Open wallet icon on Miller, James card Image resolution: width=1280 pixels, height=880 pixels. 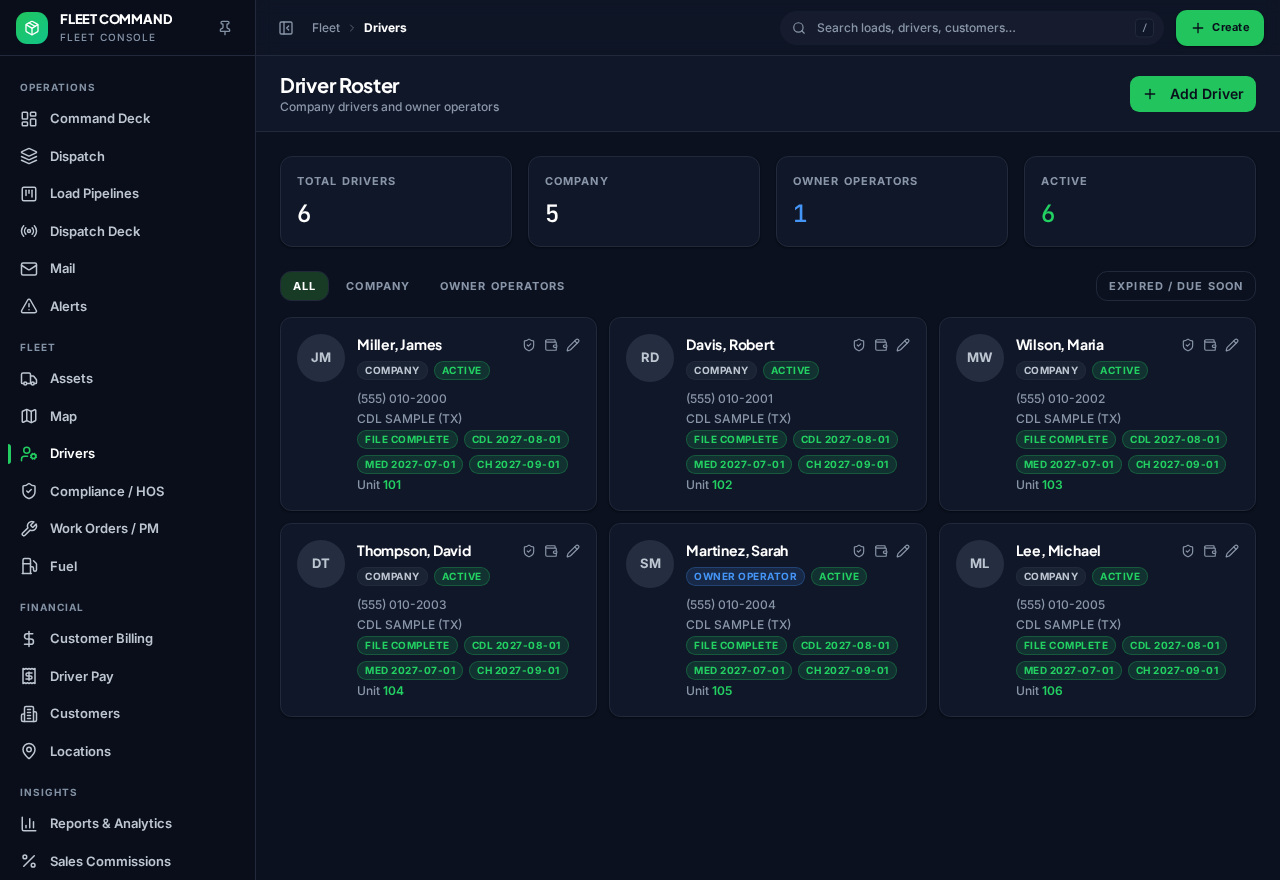tap(551, 345)
